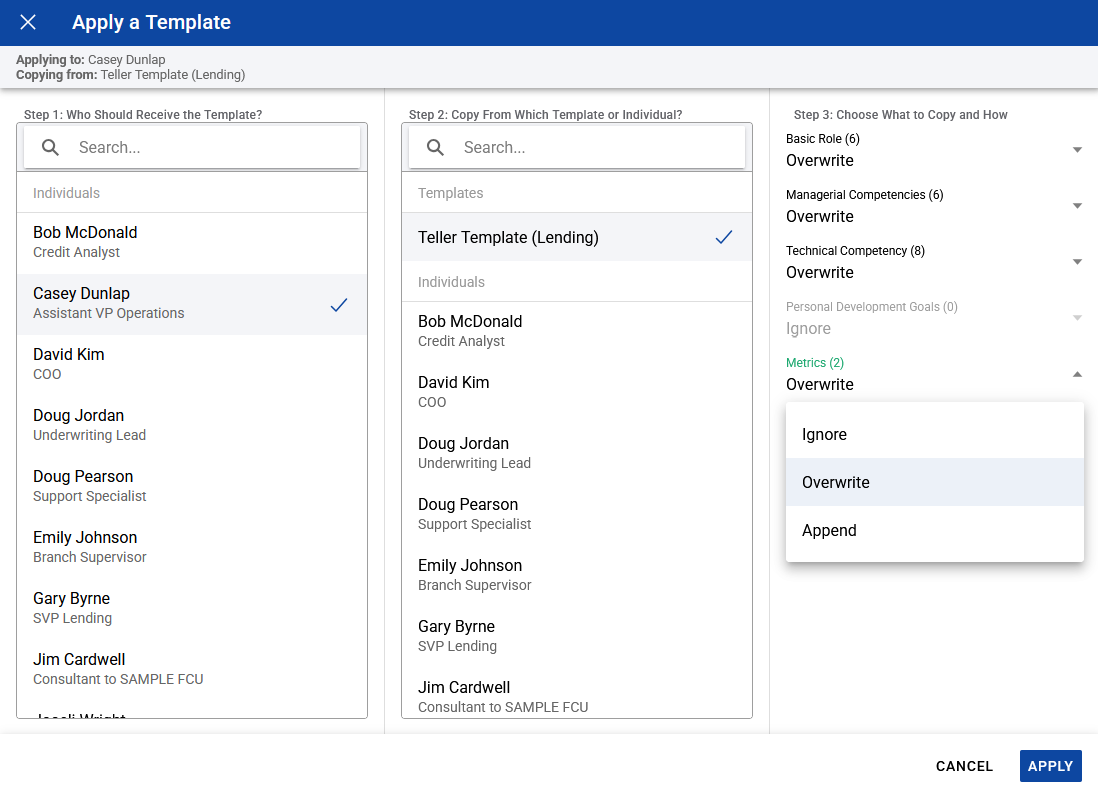Choose Overwrite in the Metrics menu
This screenshot has height=796, width=1098.
935,482
